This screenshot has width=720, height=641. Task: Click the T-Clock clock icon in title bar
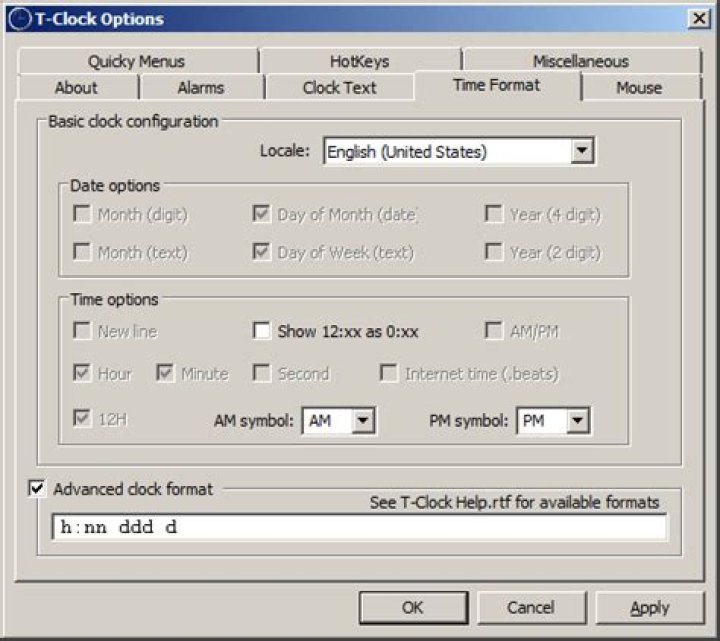[x=20, y=19]
